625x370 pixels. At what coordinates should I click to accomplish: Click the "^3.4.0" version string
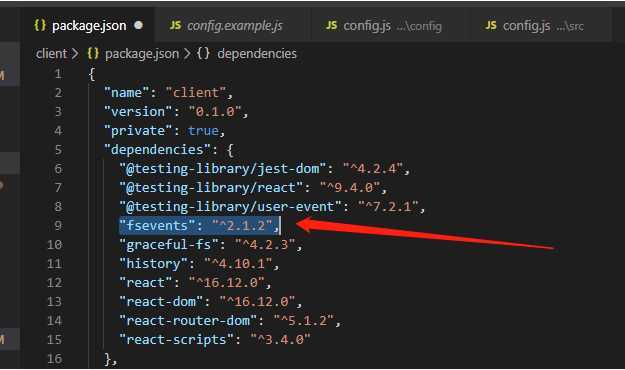[x=280, y=340]
